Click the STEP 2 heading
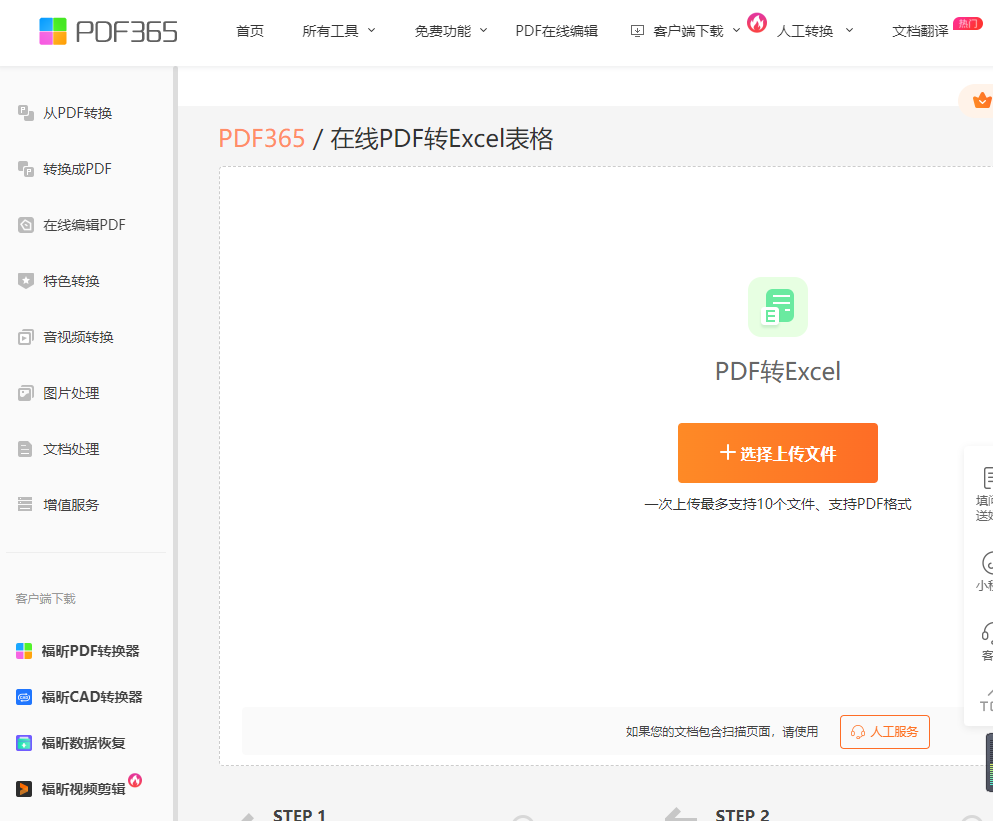 [x=742, y=815]
